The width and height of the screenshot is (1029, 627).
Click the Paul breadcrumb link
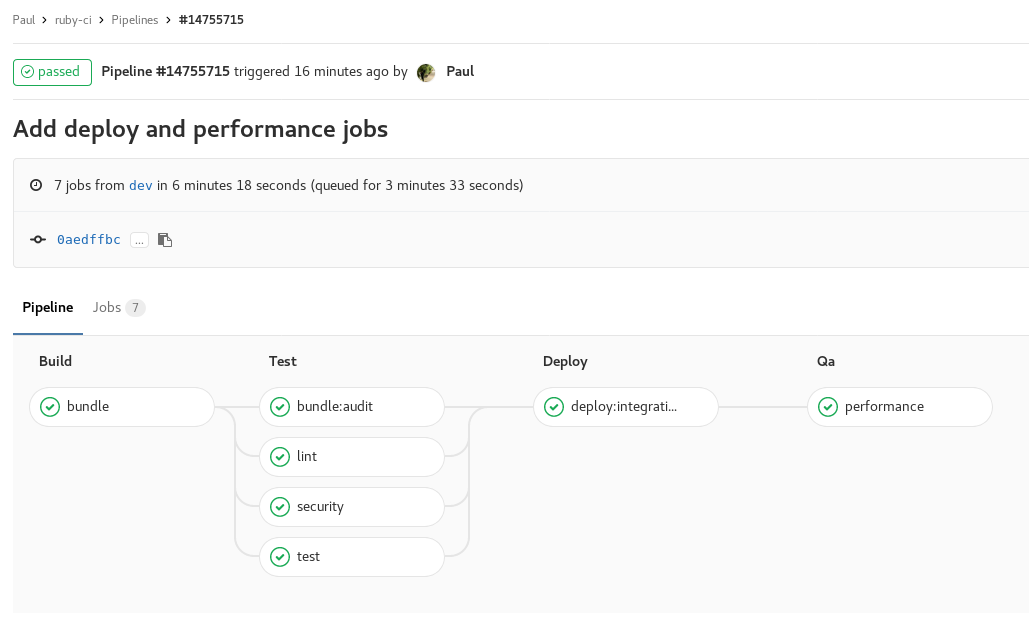point(24,20)
